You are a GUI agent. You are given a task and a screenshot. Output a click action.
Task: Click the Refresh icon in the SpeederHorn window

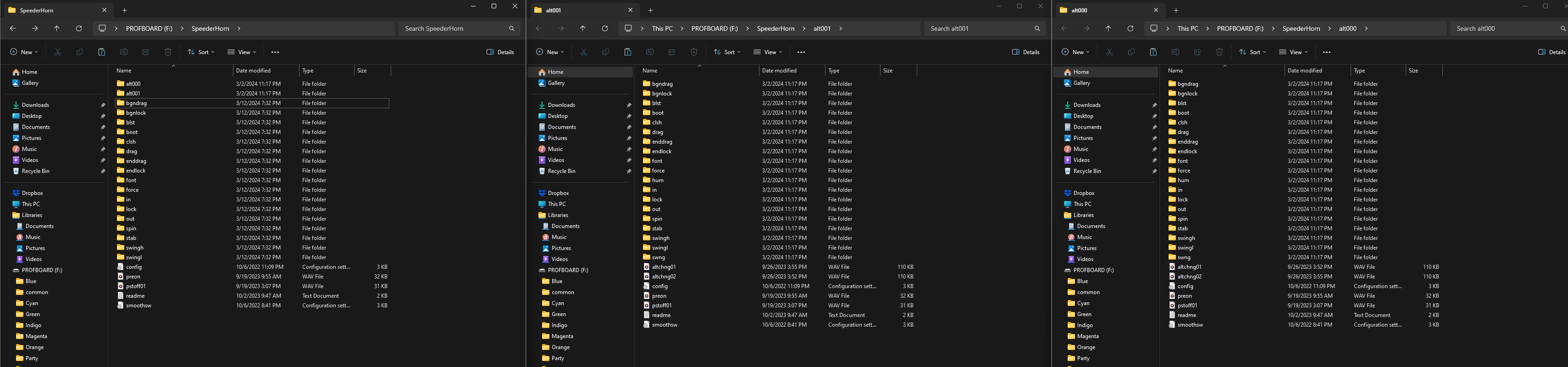coord(78,28)
